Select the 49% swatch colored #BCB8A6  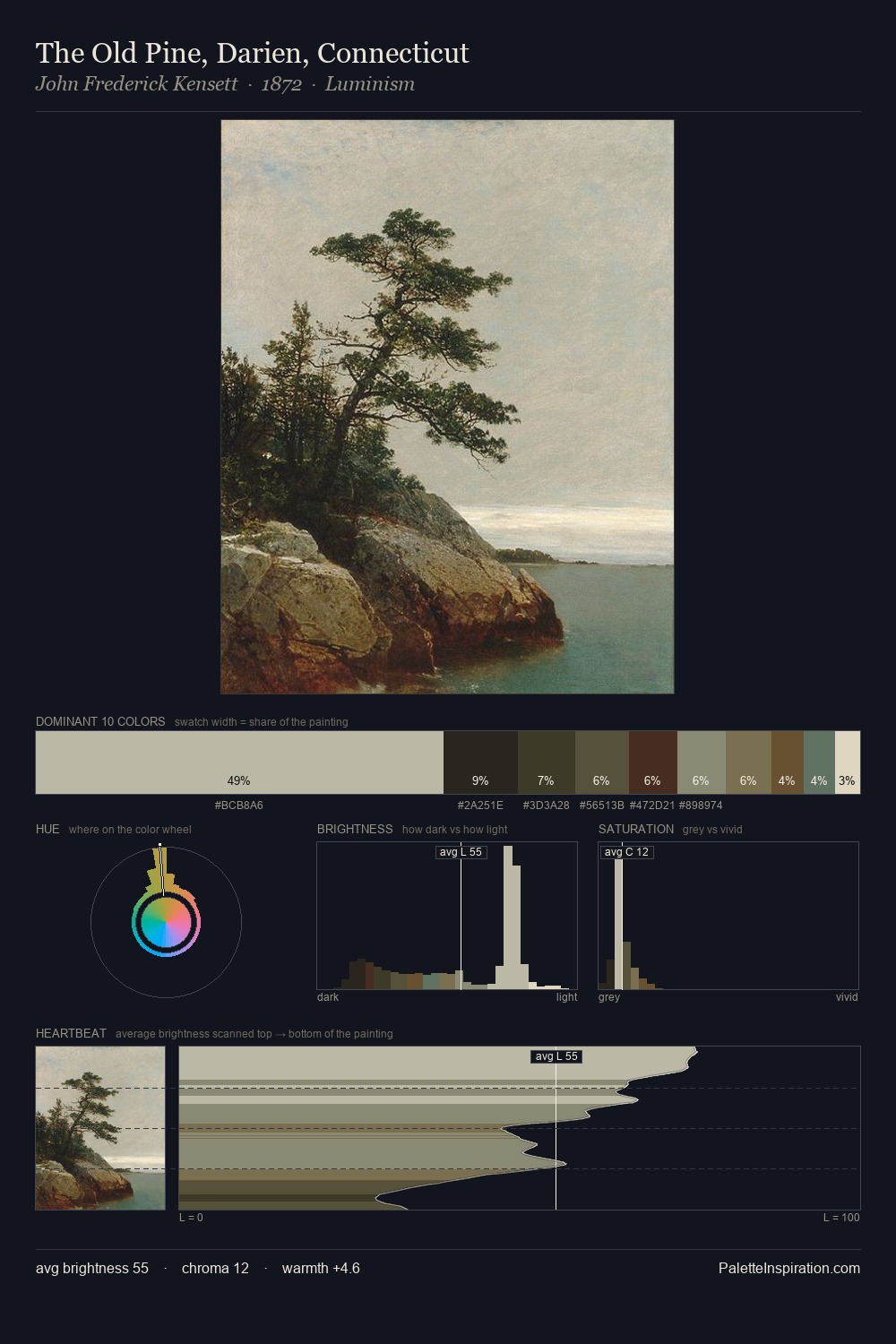[x=239, y=762]
